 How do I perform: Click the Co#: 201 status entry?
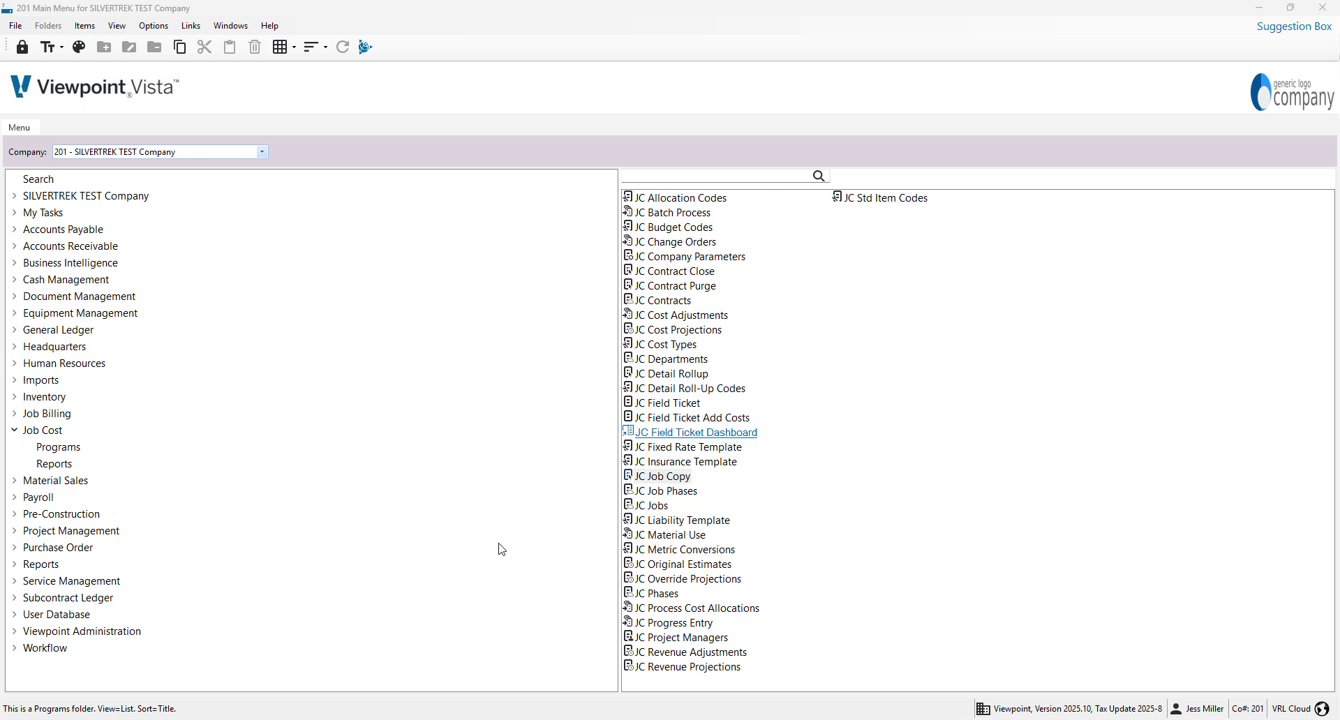coord(1248,709)
